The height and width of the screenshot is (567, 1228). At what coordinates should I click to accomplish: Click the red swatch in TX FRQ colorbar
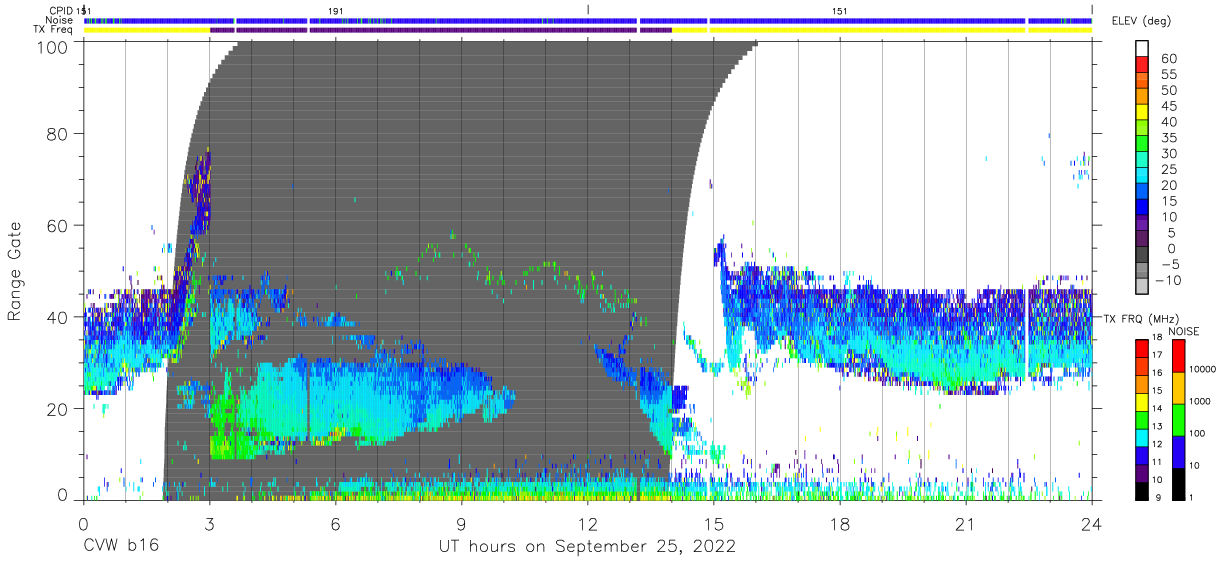tap(1142, 348)
